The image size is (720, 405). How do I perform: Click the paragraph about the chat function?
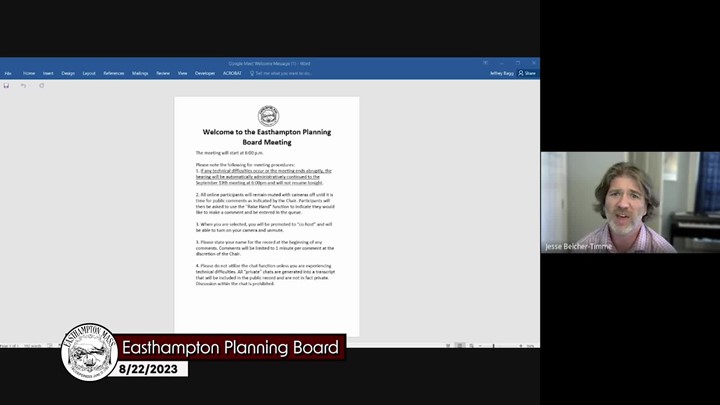coord(265,275)
